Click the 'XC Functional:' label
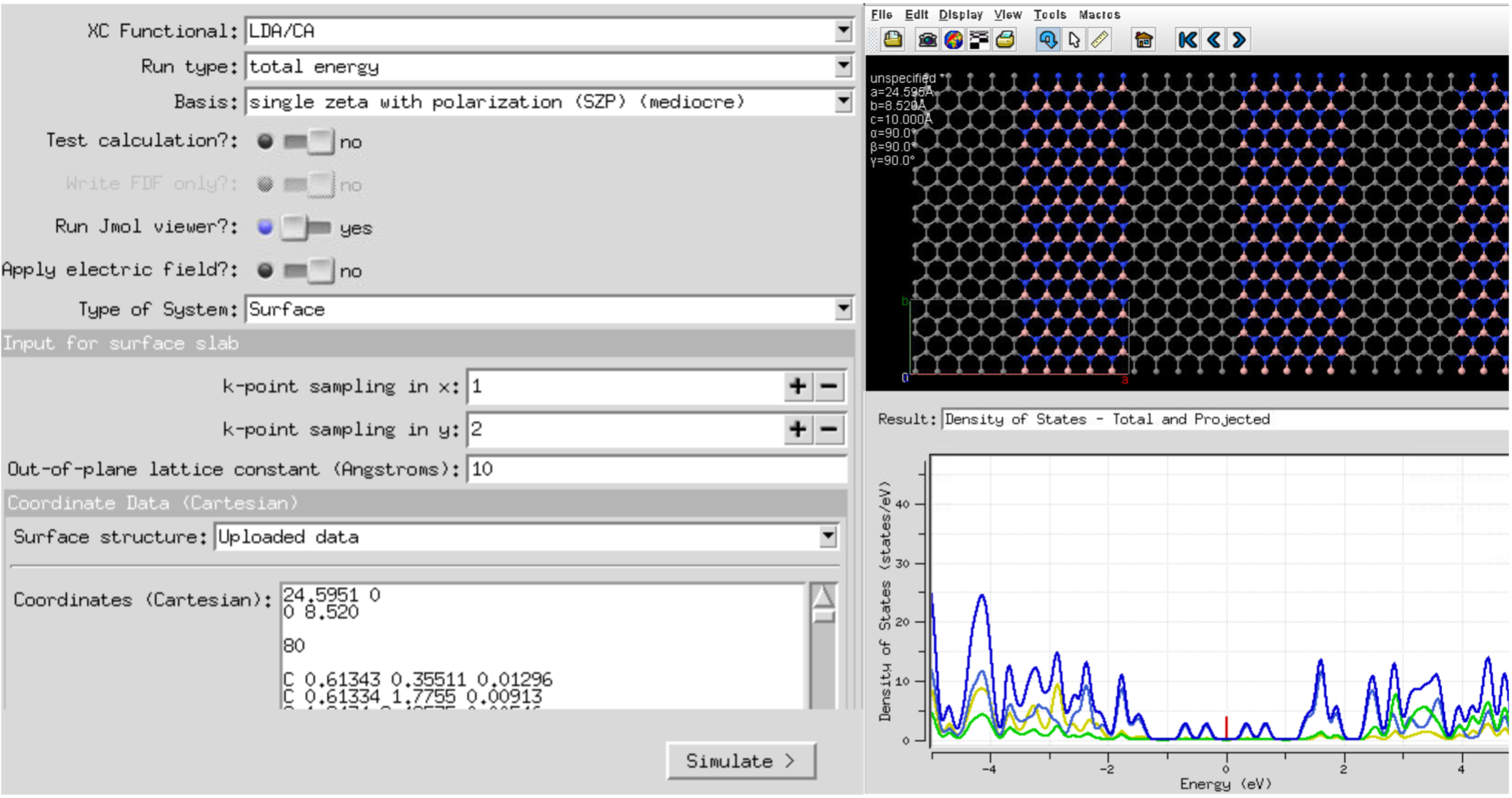 (162, 31)
